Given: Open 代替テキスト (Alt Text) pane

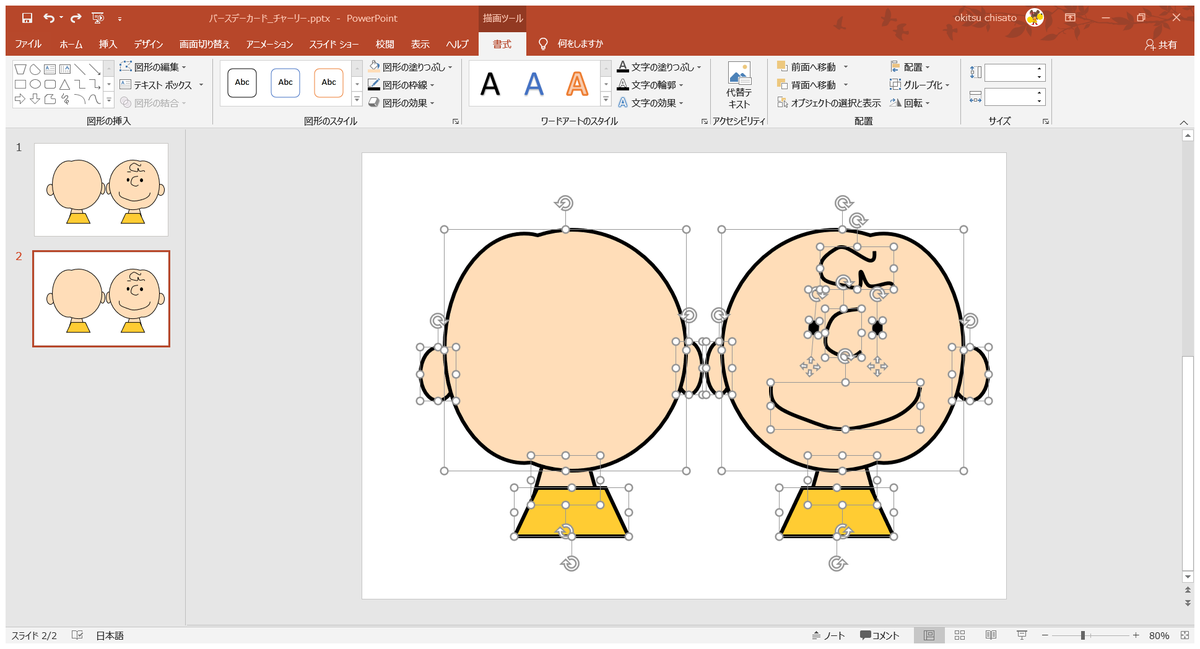Looking at the screenshot, I should (739, 82).
